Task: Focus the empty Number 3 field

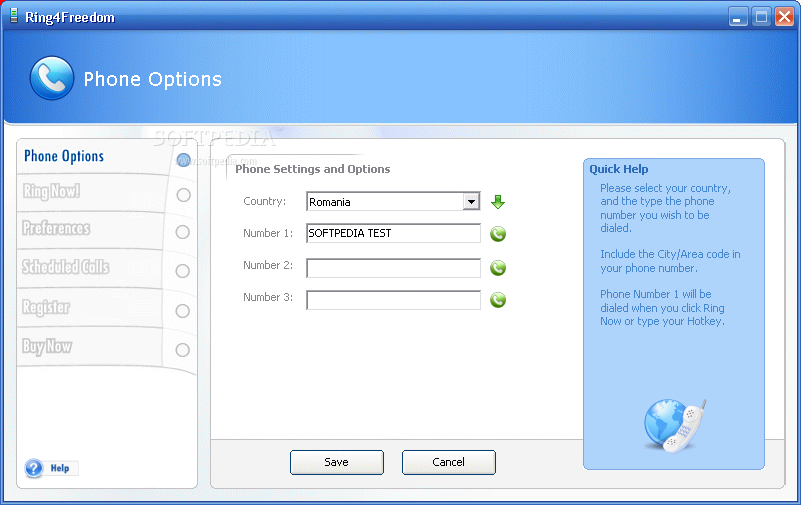Action: tap(393, 300)
